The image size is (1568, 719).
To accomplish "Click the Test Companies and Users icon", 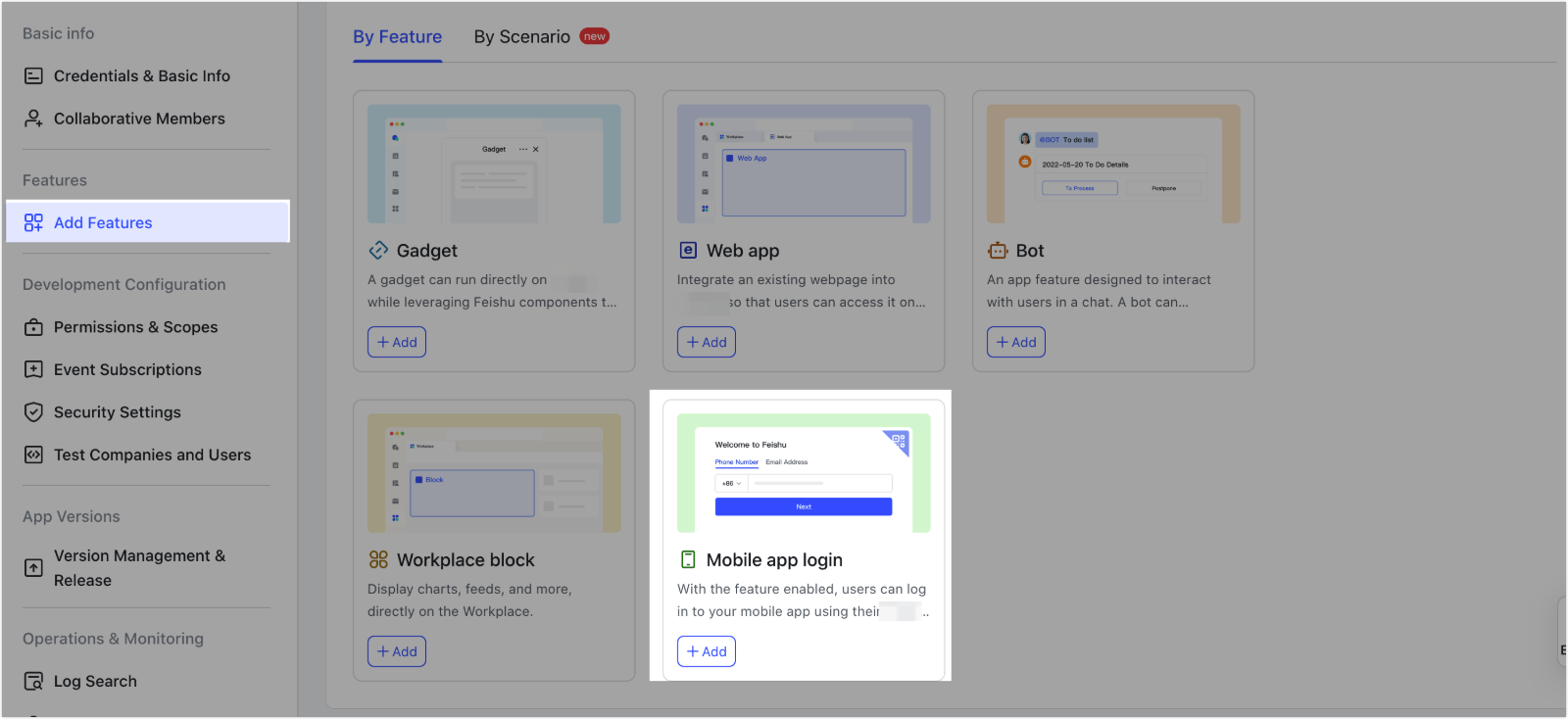I will click(x=33, y=455).
